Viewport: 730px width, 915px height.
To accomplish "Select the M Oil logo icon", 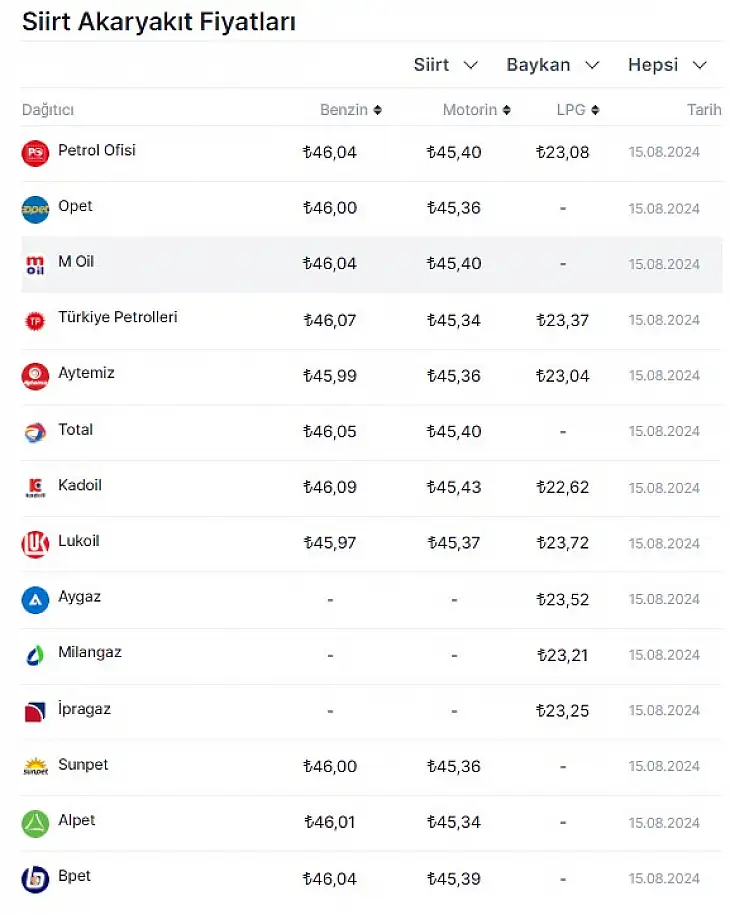I will tap(35, 265).
